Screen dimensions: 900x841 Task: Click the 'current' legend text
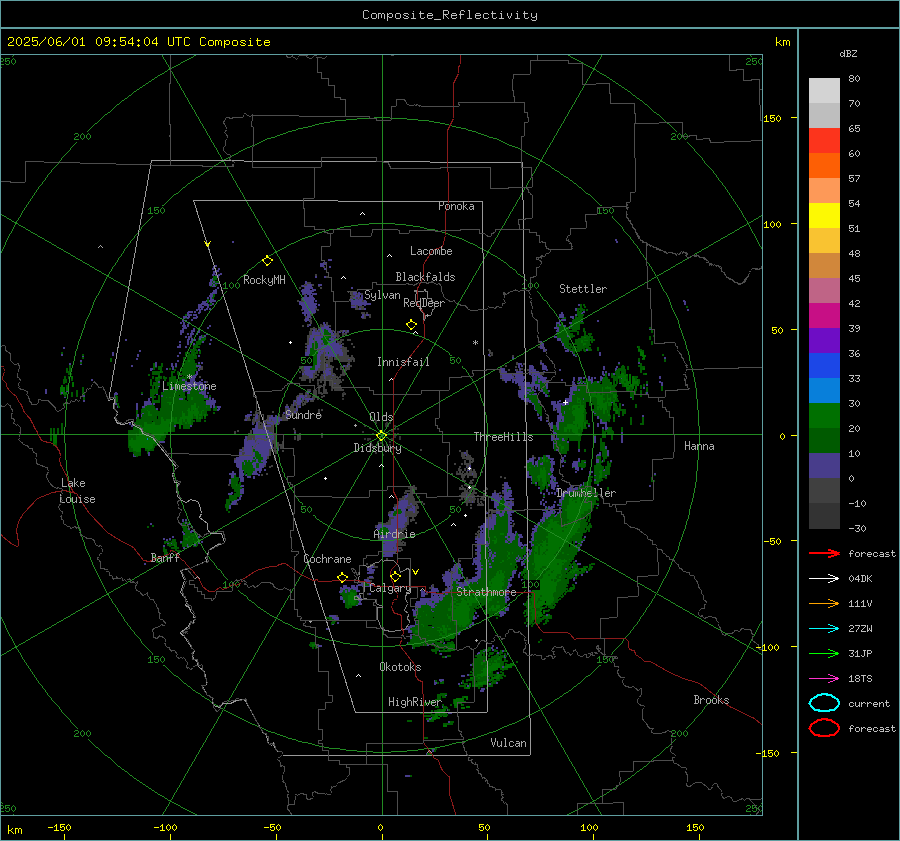pos(869,703)
